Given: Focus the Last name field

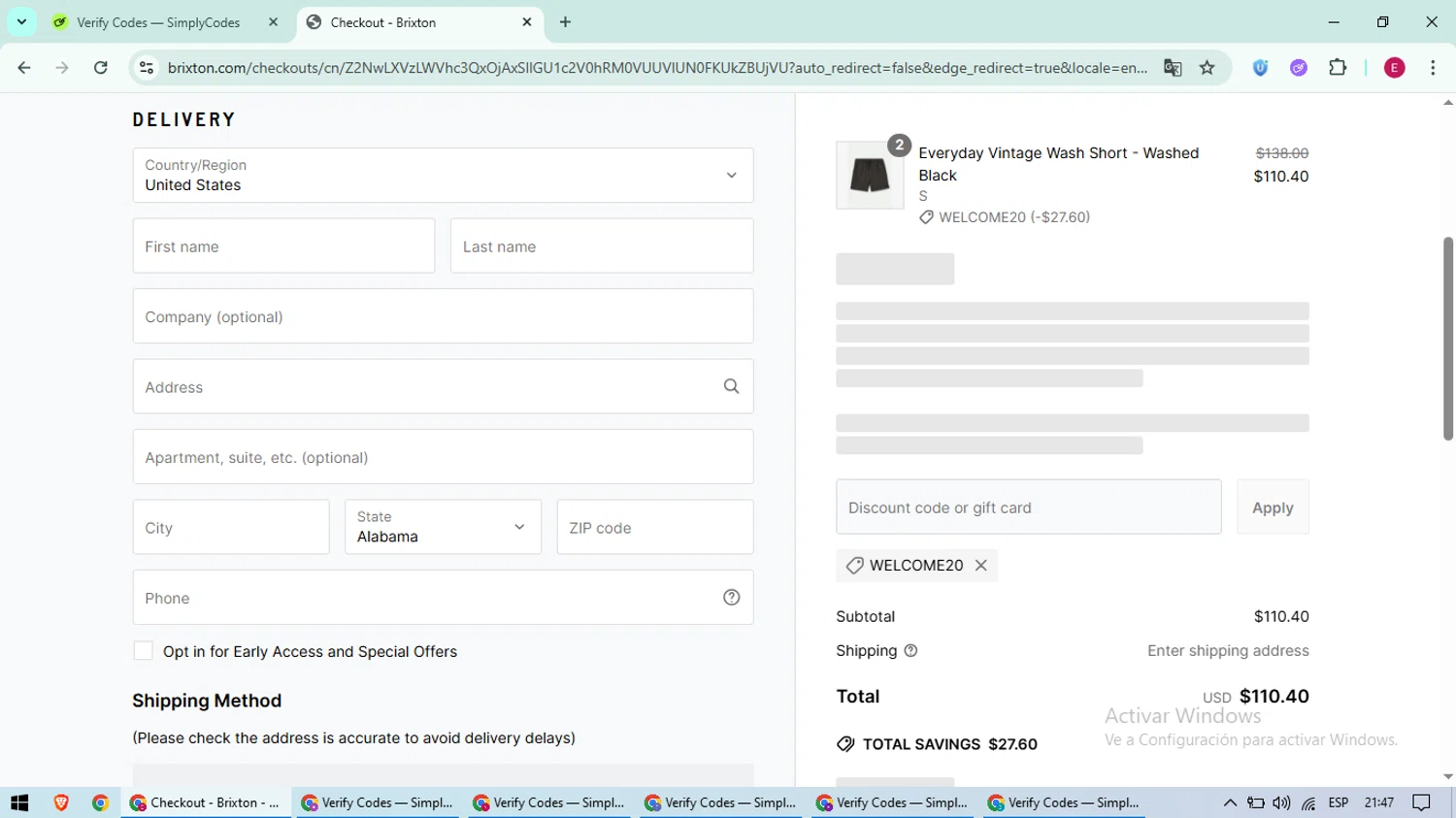Looking at the screenshot, I should click(x=602, y=246).
